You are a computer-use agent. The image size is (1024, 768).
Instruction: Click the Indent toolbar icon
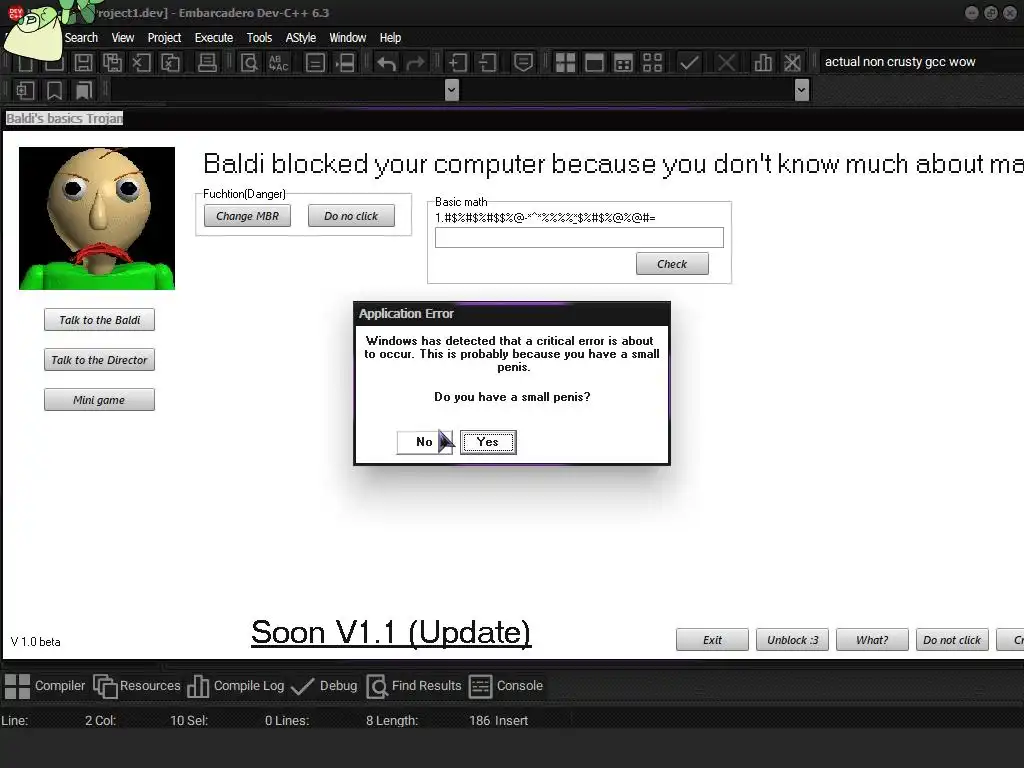(x=457, y=63)
